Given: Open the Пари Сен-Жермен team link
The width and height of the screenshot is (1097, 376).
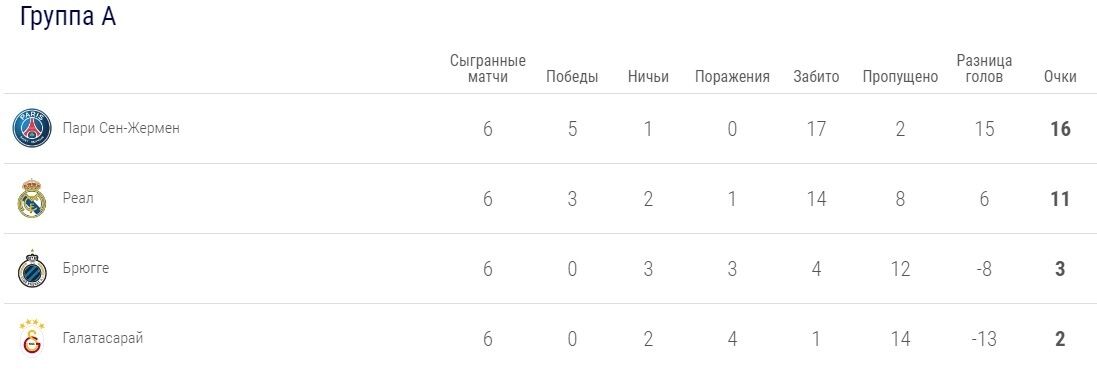Looking at the screenshot, I should pyautogui.click(x=121, y=128).
